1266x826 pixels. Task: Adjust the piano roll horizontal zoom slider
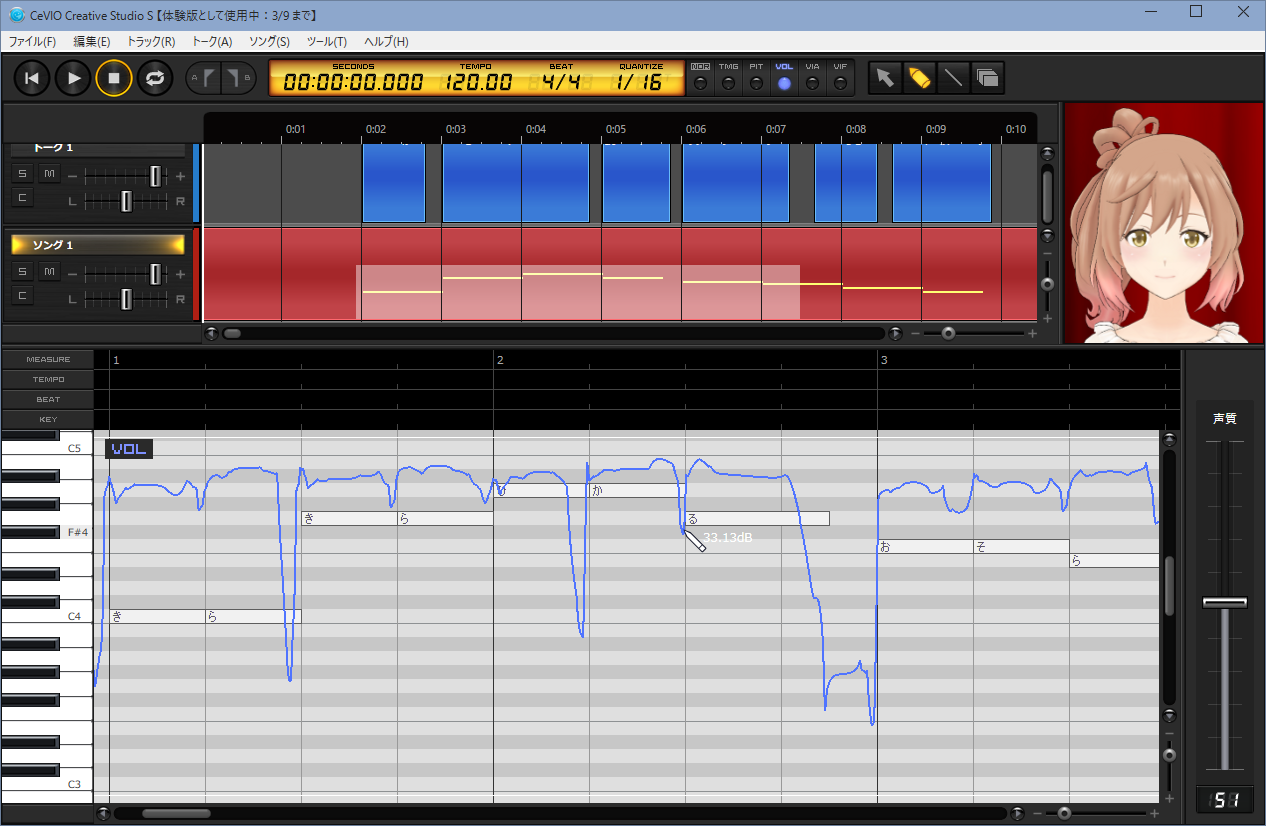1064,814
